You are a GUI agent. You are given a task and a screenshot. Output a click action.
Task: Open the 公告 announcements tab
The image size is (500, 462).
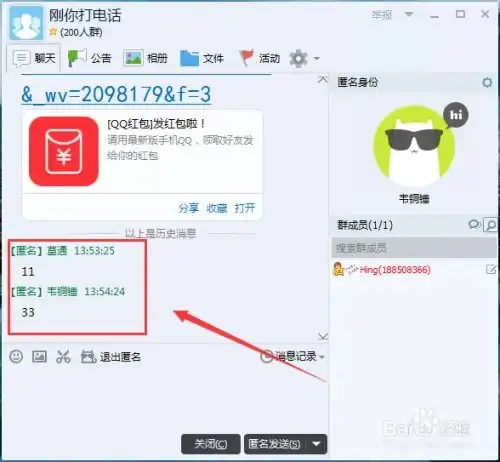[89, 58]
